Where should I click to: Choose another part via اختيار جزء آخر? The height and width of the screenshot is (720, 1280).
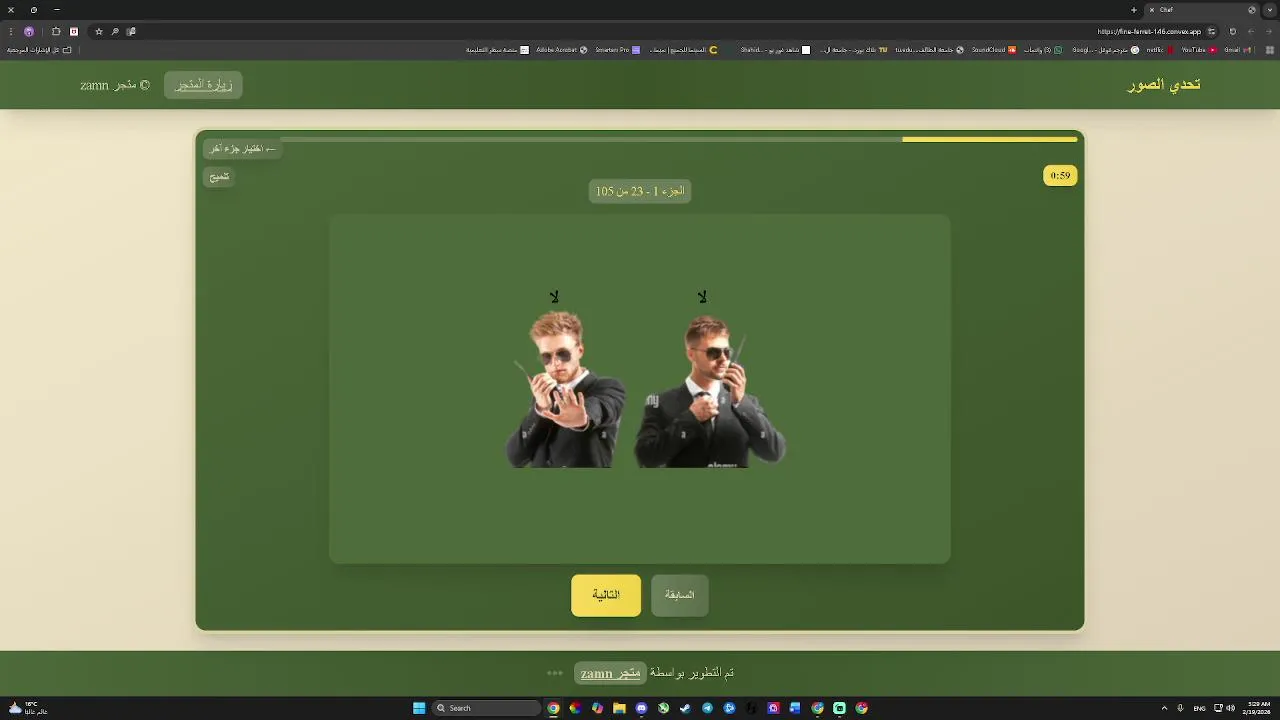(x=242, y=148)
